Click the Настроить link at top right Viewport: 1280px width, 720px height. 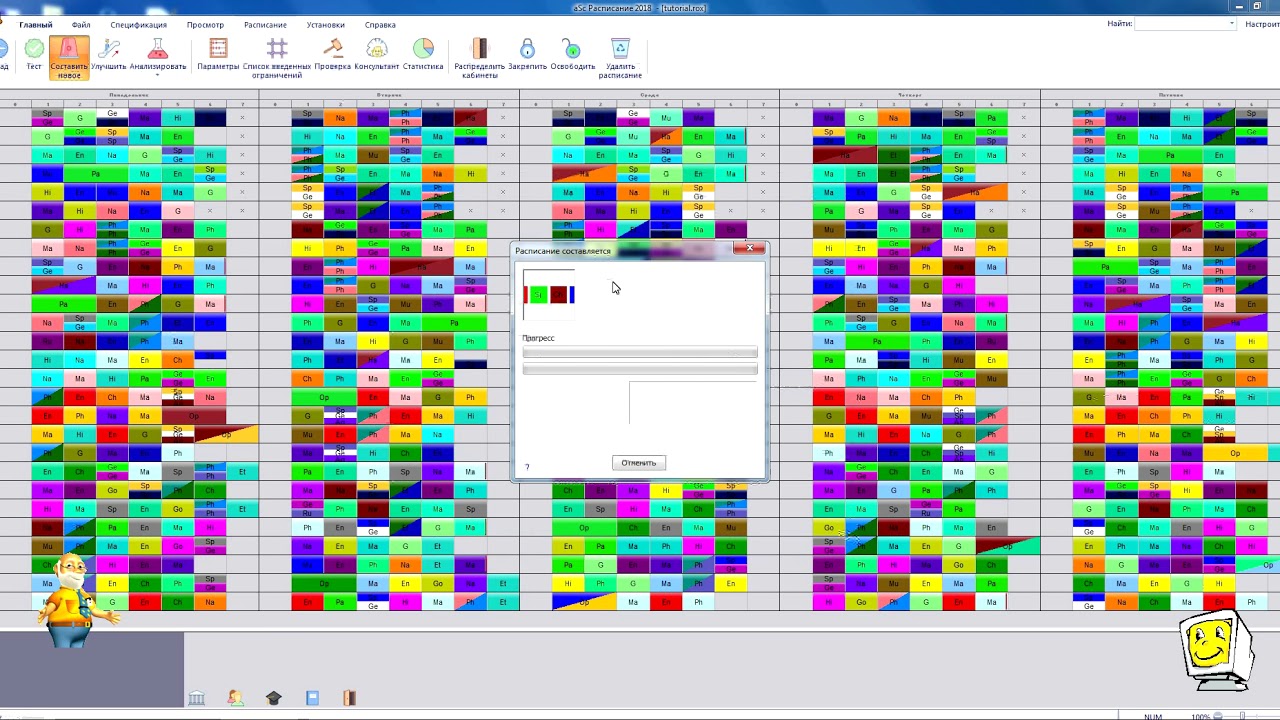tap(1262, 24)
